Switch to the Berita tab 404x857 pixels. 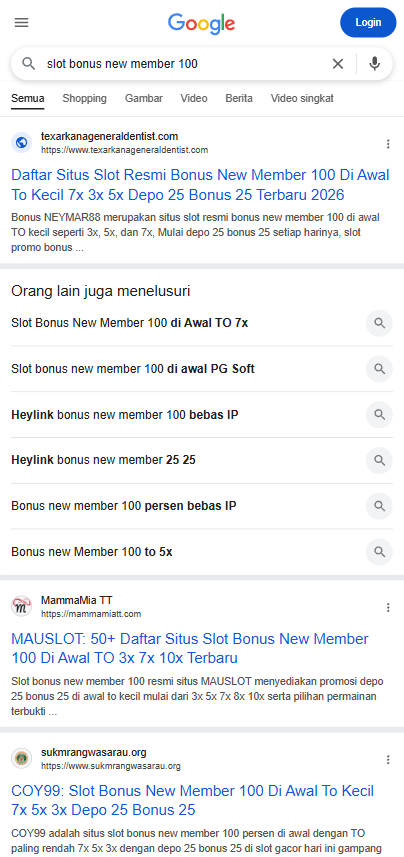(239, 98)
